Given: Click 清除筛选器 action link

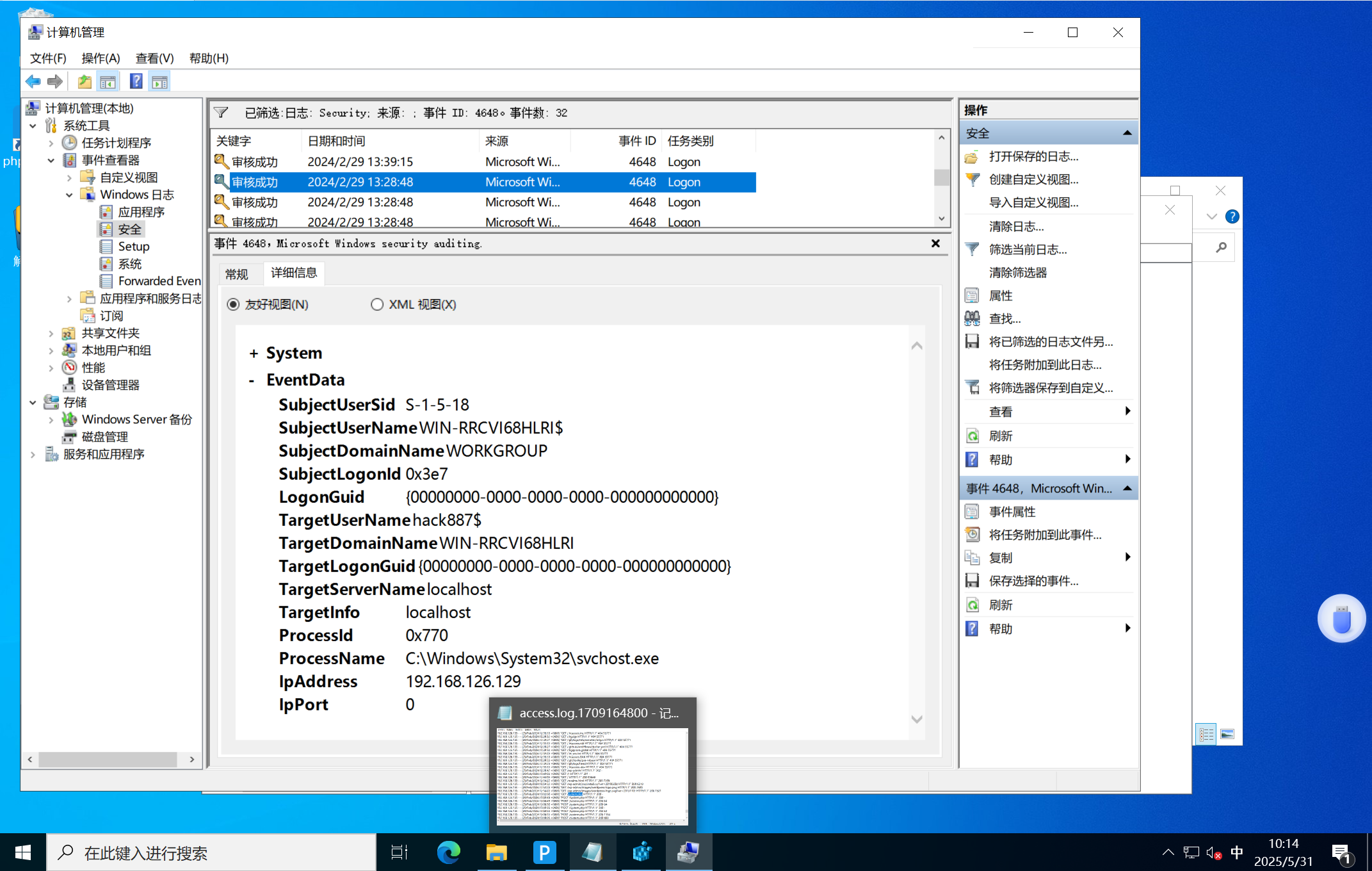Looking at the screenshot, I should pos(1017,272).
